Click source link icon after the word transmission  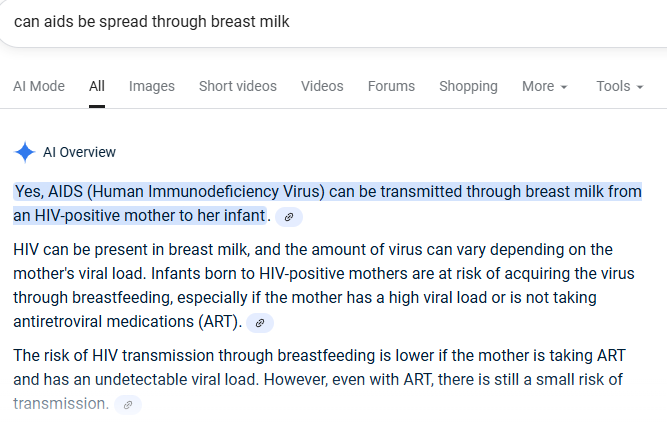click(128, 404)
